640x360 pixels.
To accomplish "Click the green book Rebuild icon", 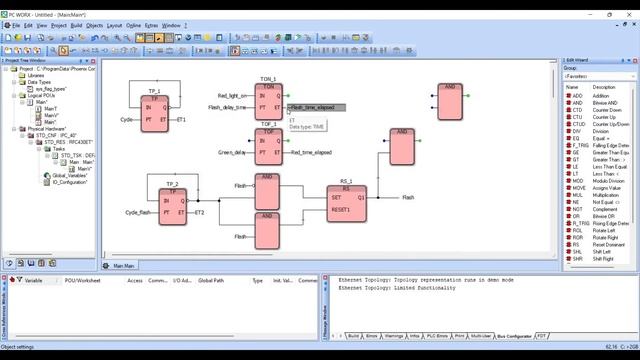I will tap(288, 38).
